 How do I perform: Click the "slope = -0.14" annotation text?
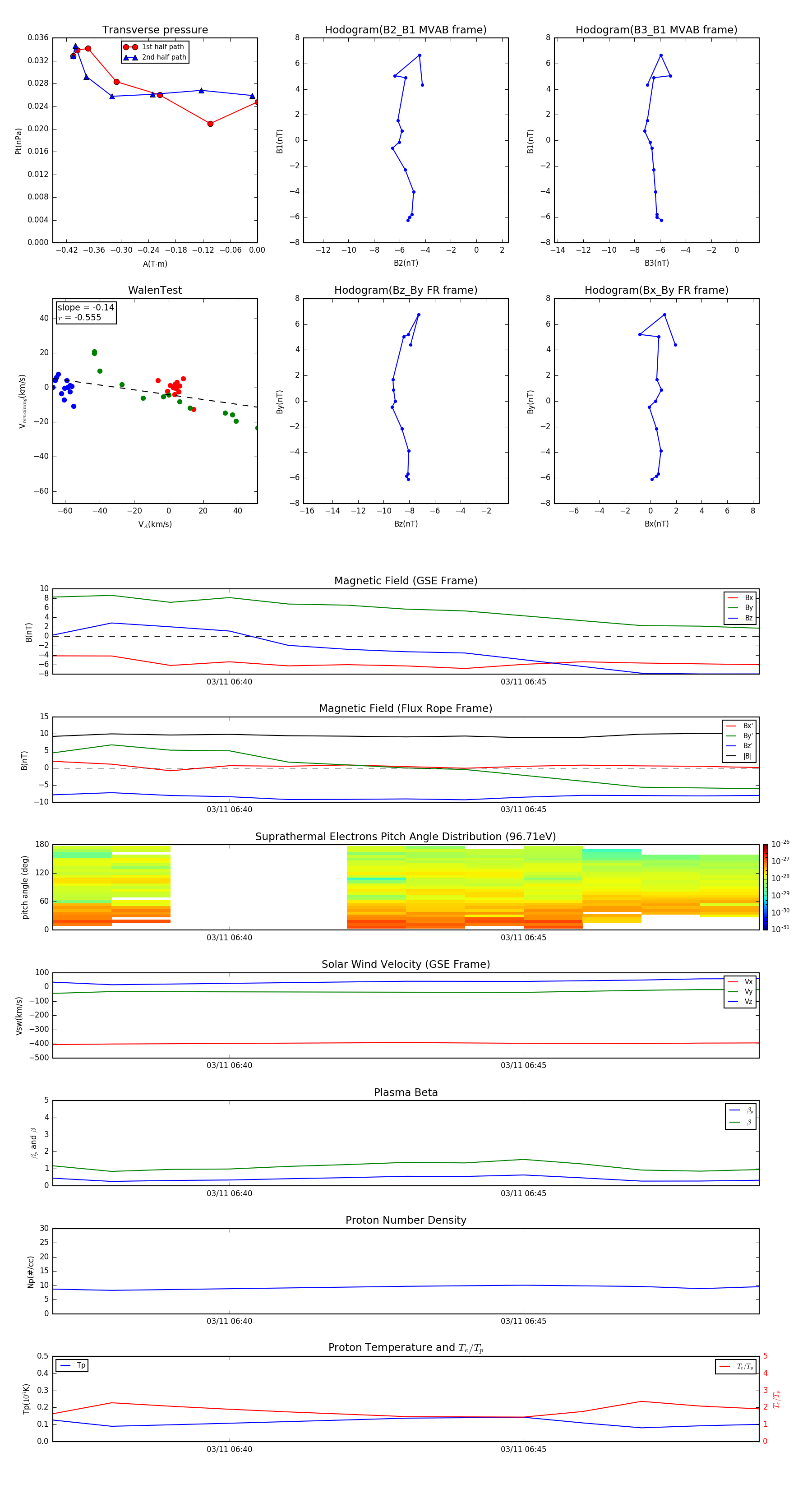pyautogui.click(x=86, y=308)
